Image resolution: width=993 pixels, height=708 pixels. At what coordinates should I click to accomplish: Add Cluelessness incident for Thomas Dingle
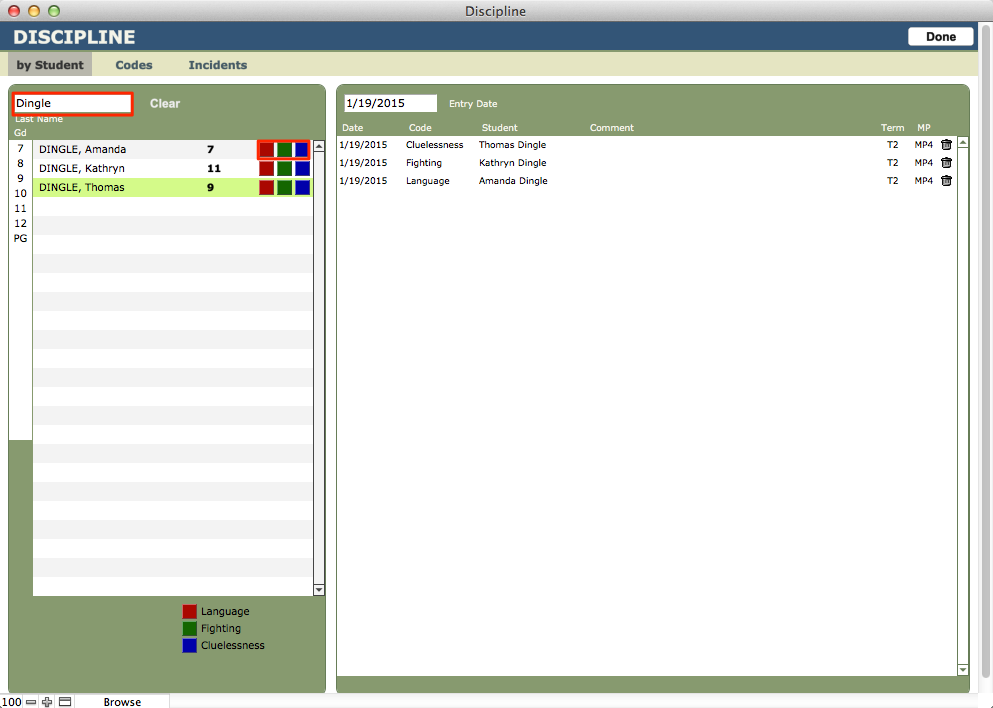point(302,187)
